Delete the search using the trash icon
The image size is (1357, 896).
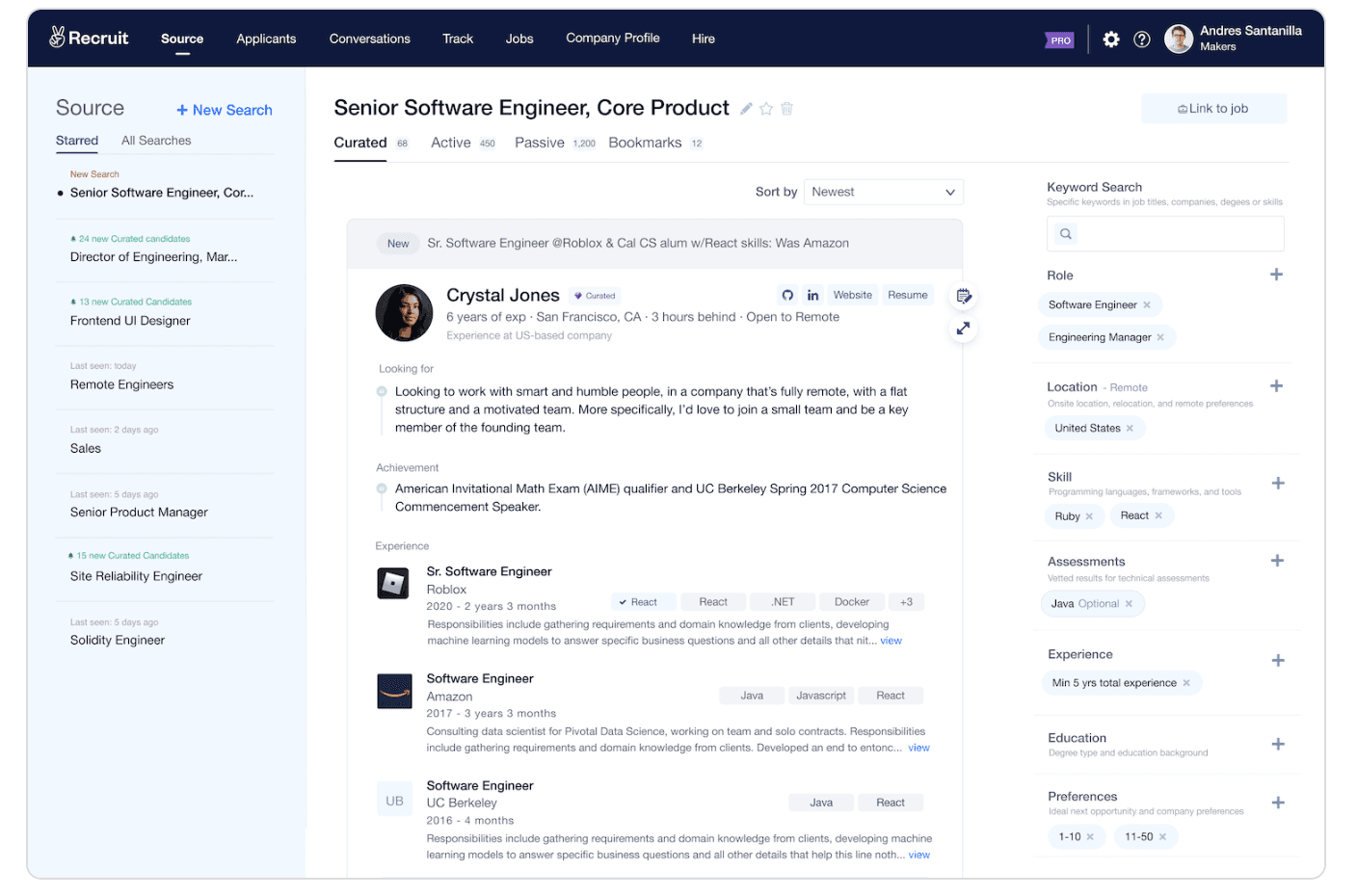[x=786, y=108]
